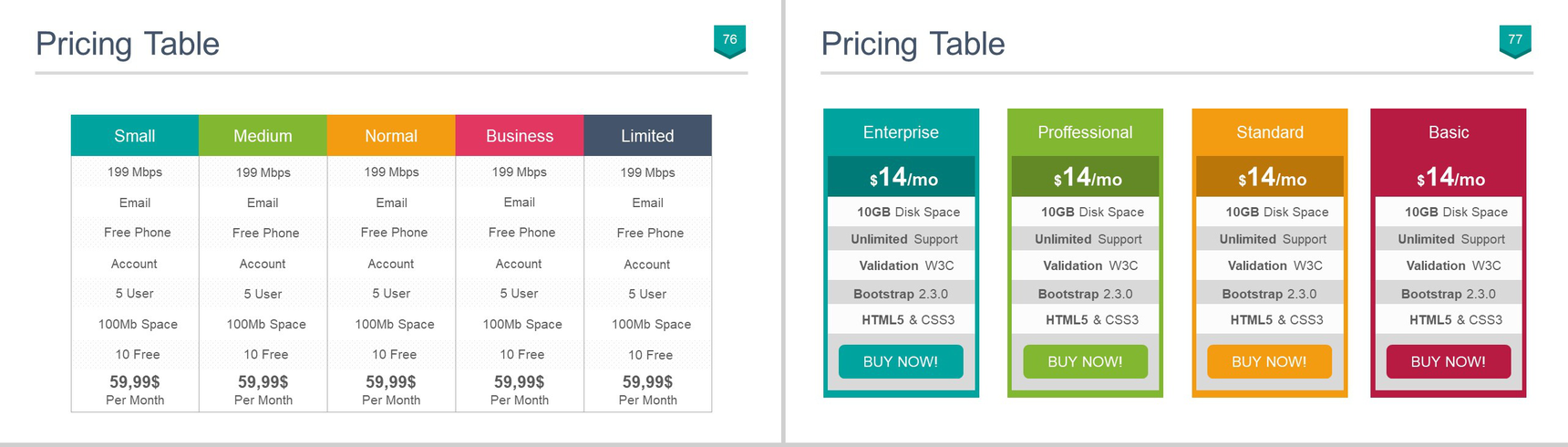Image resolution: width=1568 pixels, height=447 pixels.
Task: Select the slide number 77 badge
Action: click(1515, 41)
